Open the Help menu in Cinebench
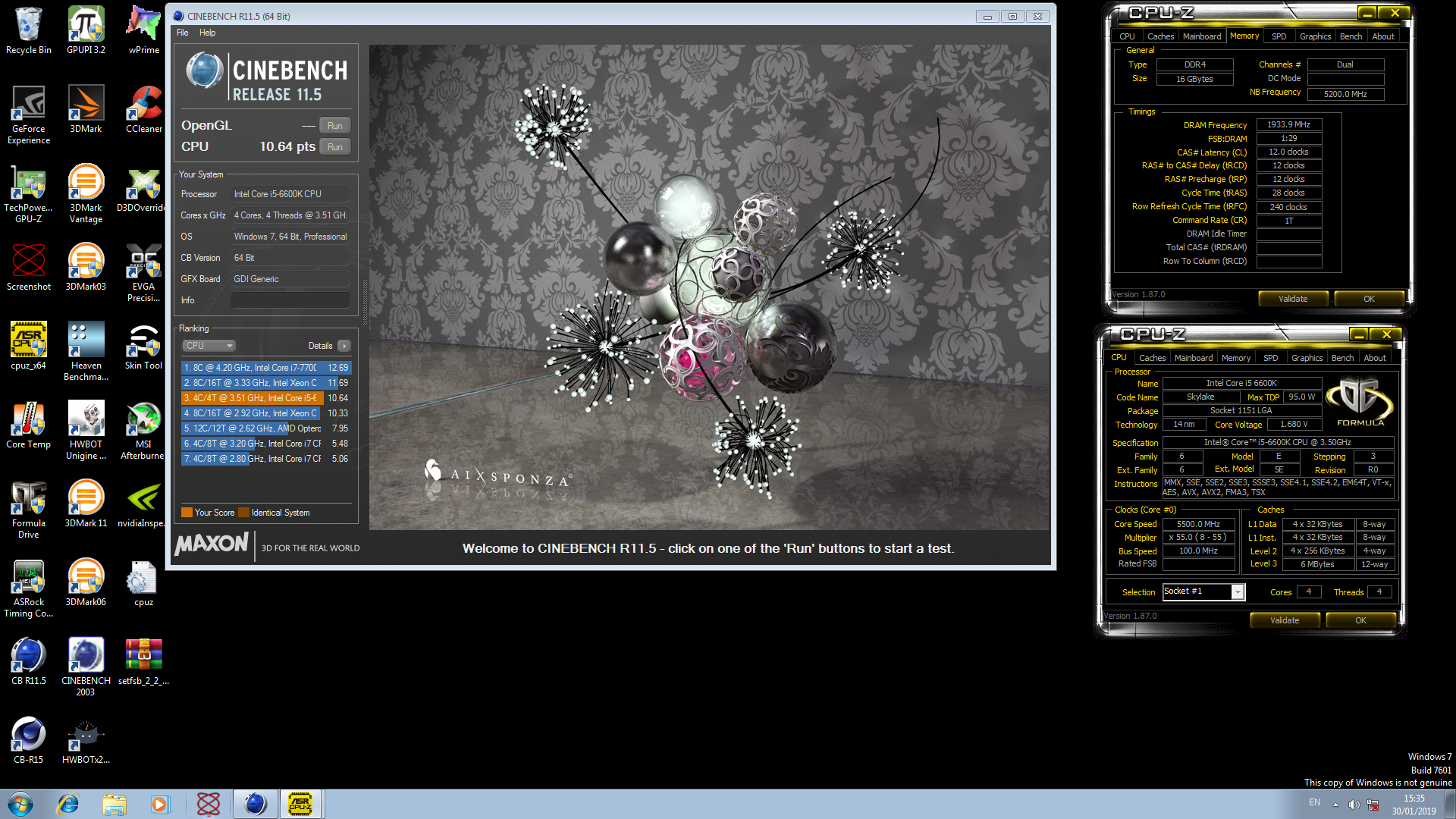The height and width of the screenshot is (819, 1456). 208,33
